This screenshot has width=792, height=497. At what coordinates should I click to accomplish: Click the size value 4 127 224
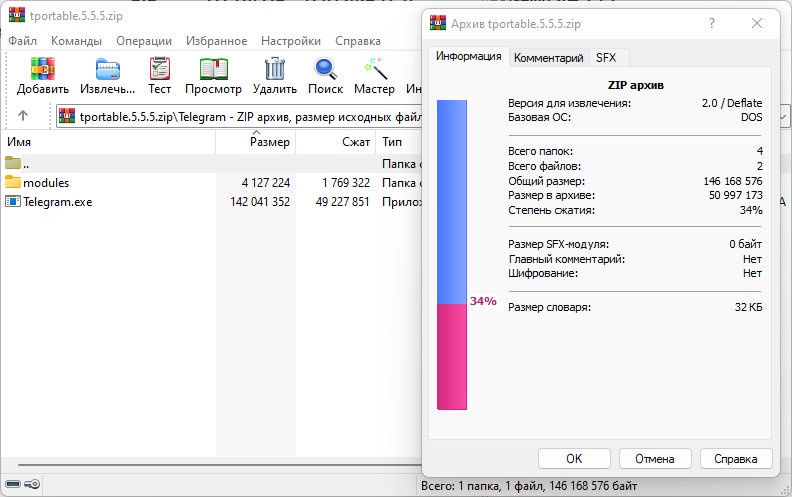(x=266, y=182)
